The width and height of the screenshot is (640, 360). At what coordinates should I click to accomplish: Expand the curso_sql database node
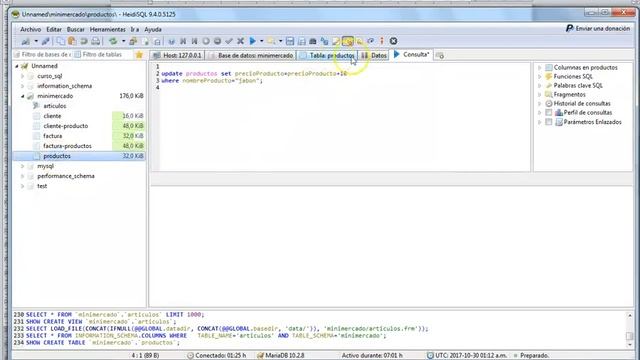22,76
